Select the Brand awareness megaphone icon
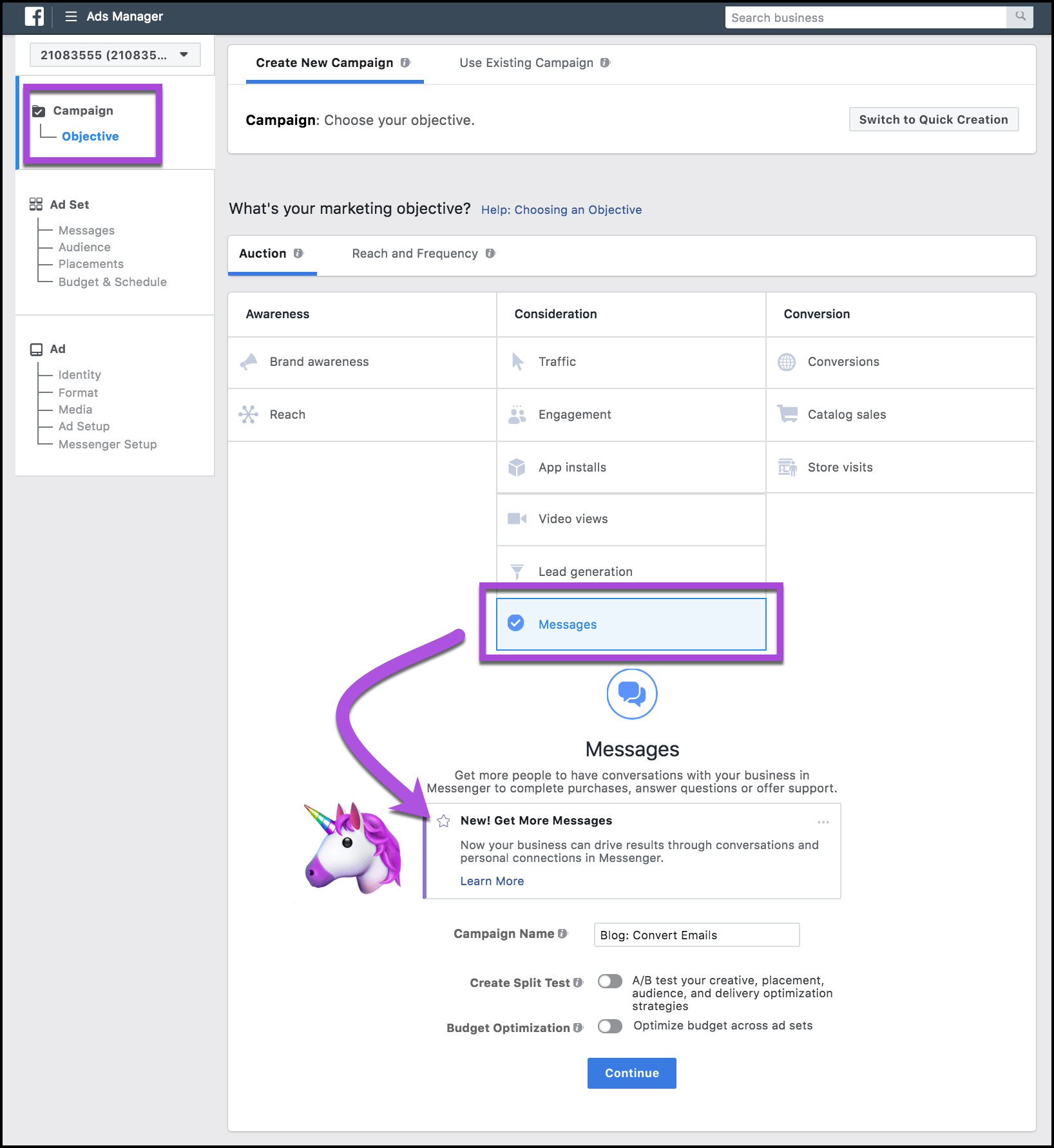Viewport: 1054px width, 1148px height. pos(248,361)
